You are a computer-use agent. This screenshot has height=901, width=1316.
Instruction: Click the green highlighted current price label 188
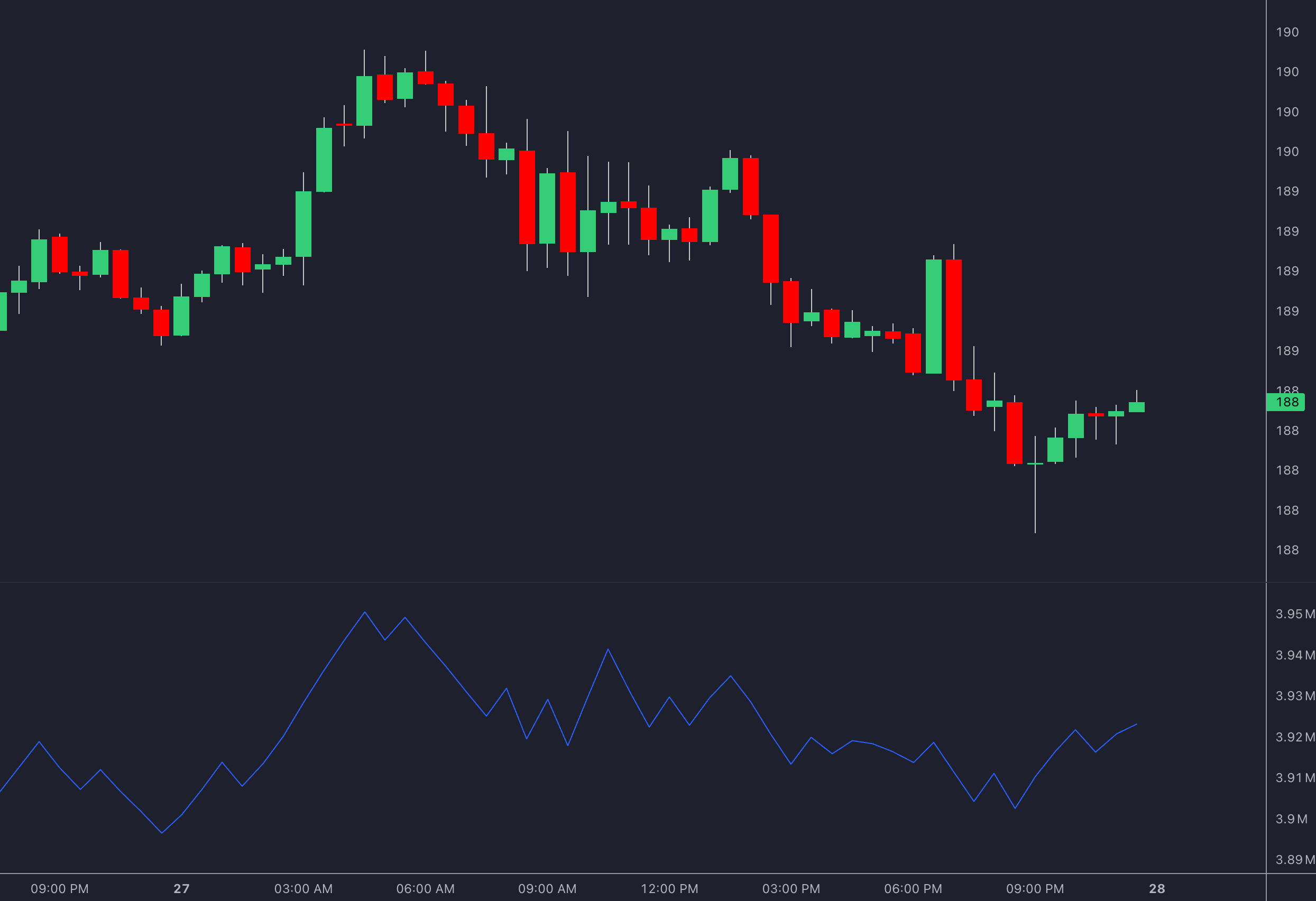click(1285, 402)
